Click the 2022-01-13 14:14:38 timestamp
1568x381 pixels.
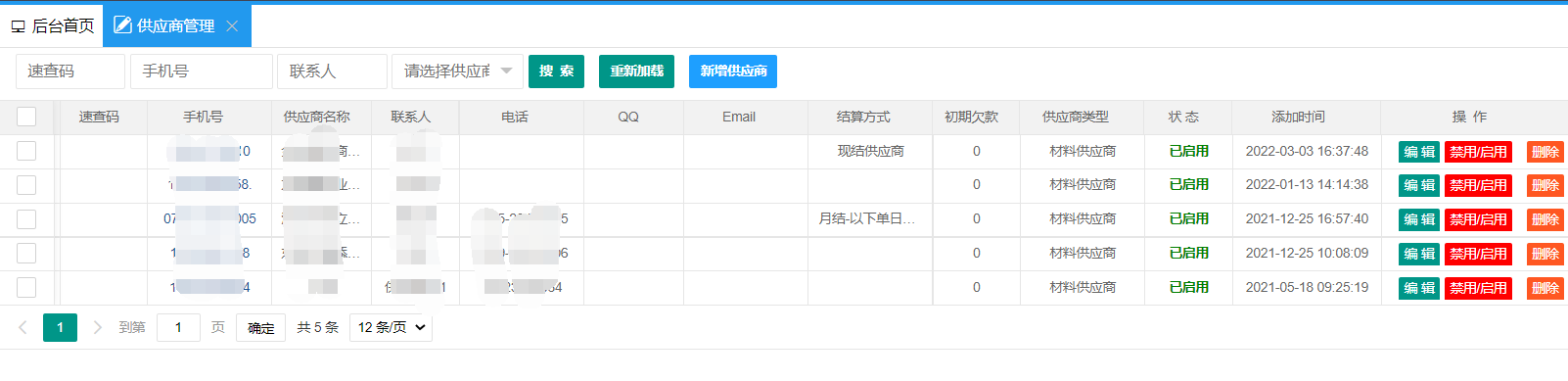coord(1307,184)
